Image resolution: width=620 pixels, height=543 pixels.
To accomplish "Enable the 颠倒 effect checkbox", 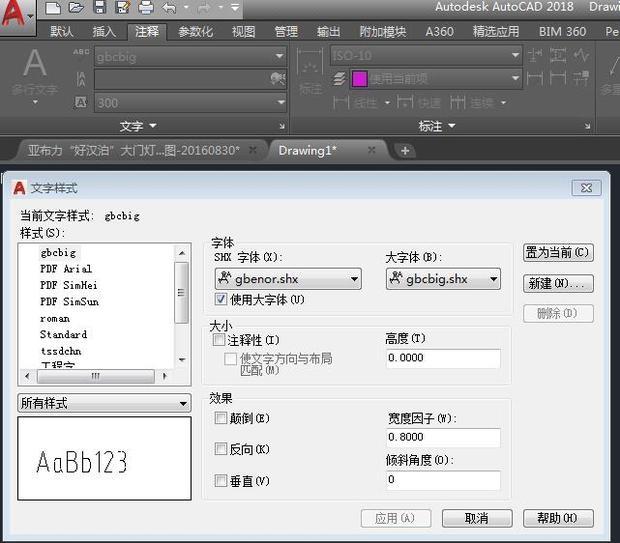I will coord(221,418).
